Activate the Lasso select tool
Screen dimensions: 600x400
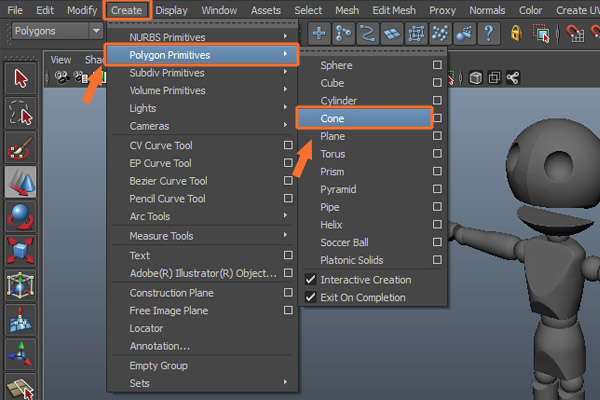21,113
